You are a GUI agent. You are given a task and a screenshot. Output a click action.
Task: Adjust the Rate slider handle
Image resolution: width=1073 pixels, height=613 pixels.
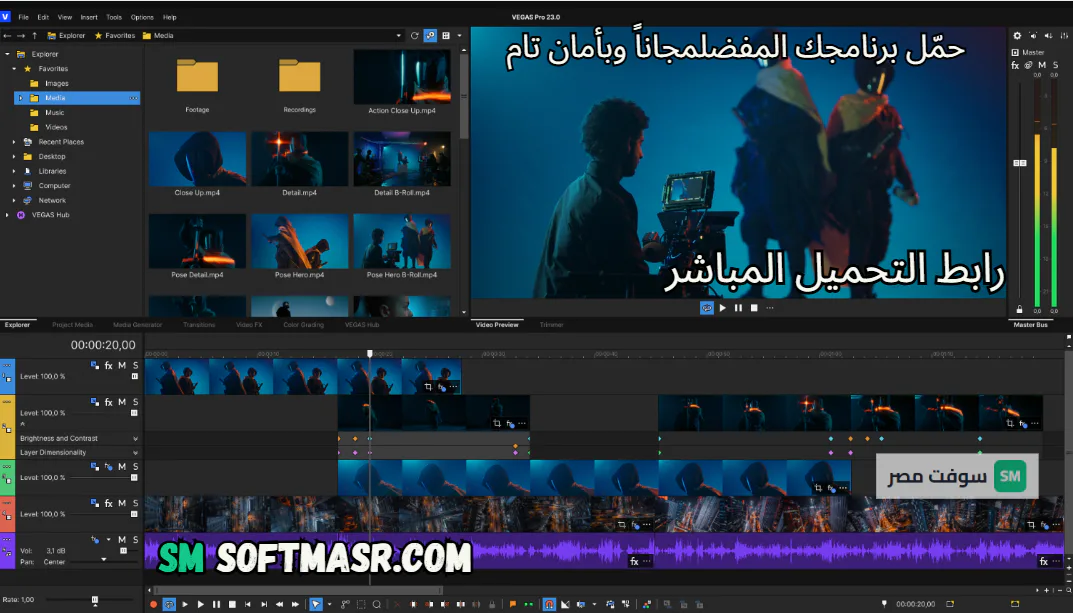point(94,600)
